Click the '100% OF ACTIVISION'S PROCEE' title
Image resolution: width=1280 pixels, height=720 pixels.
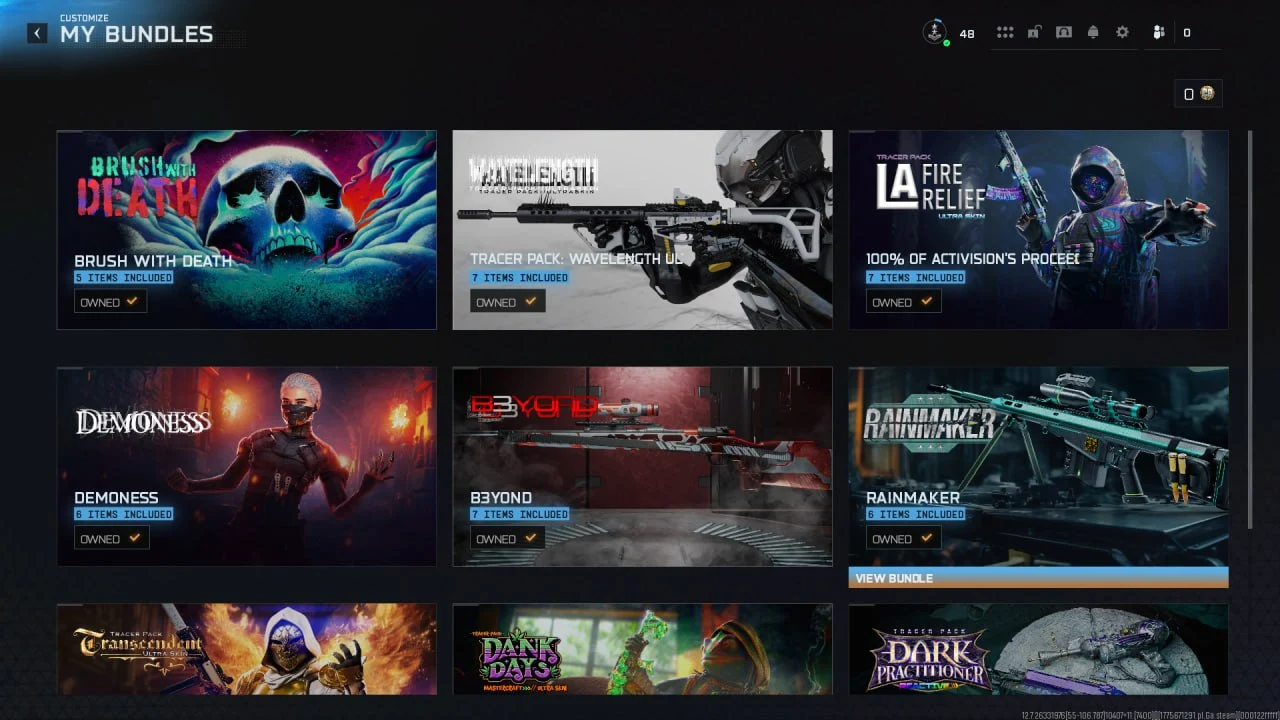coord(973,259)
